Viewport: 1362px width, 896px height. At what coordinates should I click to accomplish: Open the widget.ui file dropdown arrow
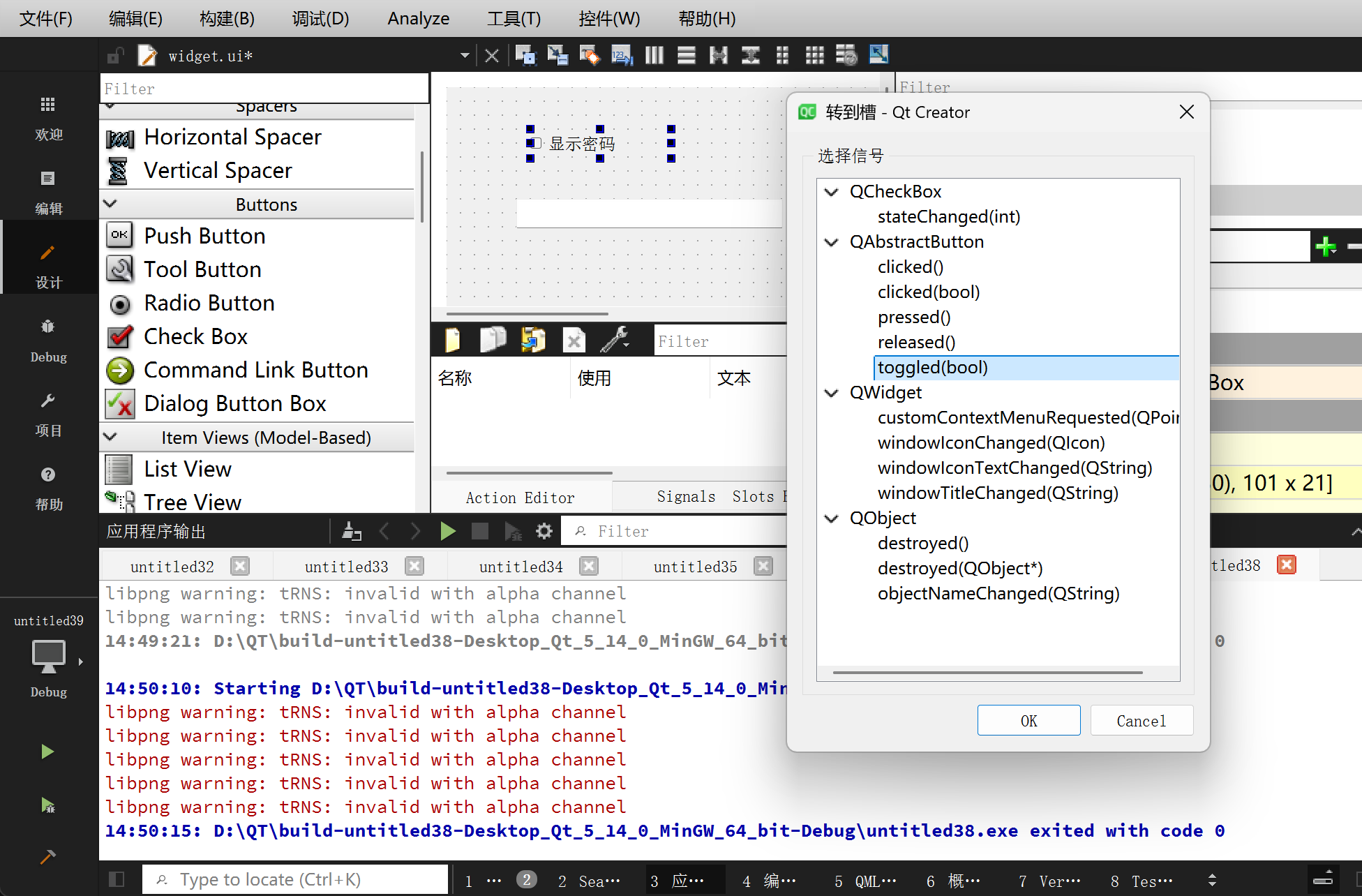click(x=464, y=56)
